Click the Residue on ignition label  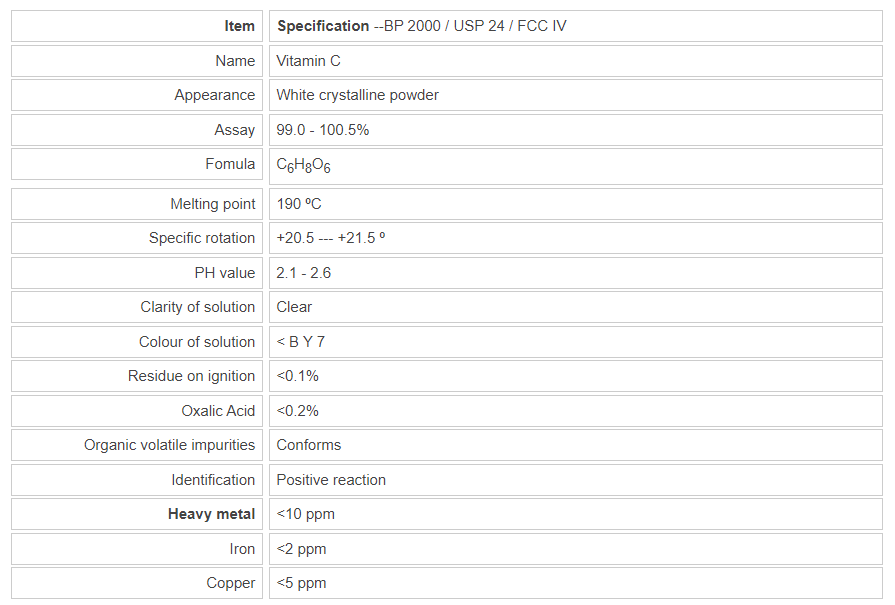click(191, 376)
